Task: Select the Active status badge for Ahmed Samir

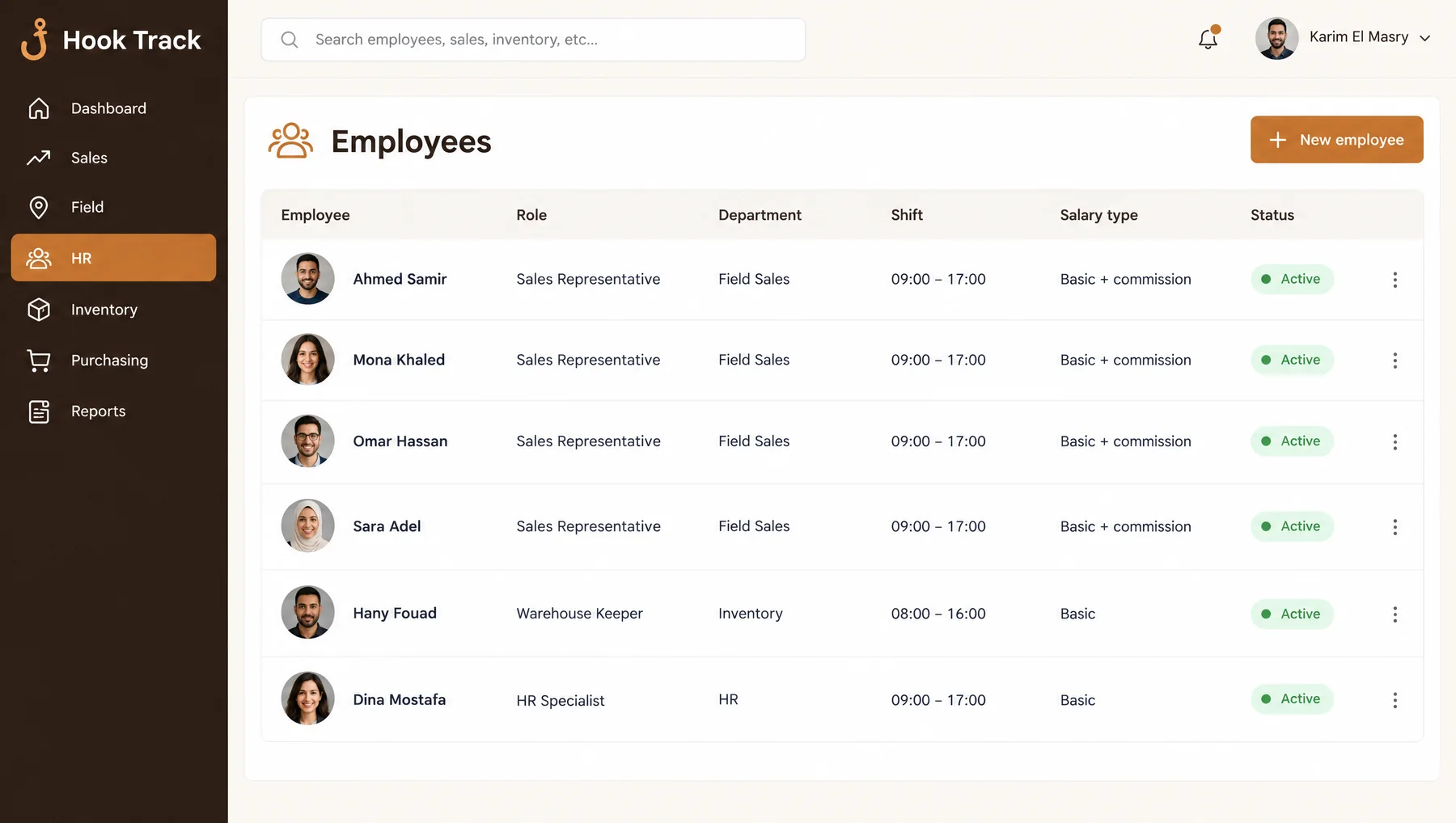Action: [1292, 279]
